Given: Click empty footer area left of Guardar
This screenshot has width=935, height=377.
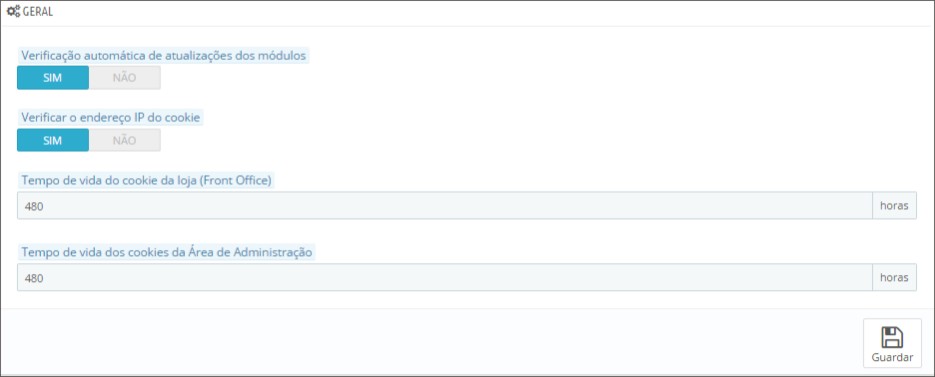Looking at the screenshot, I should coord(429,343).
